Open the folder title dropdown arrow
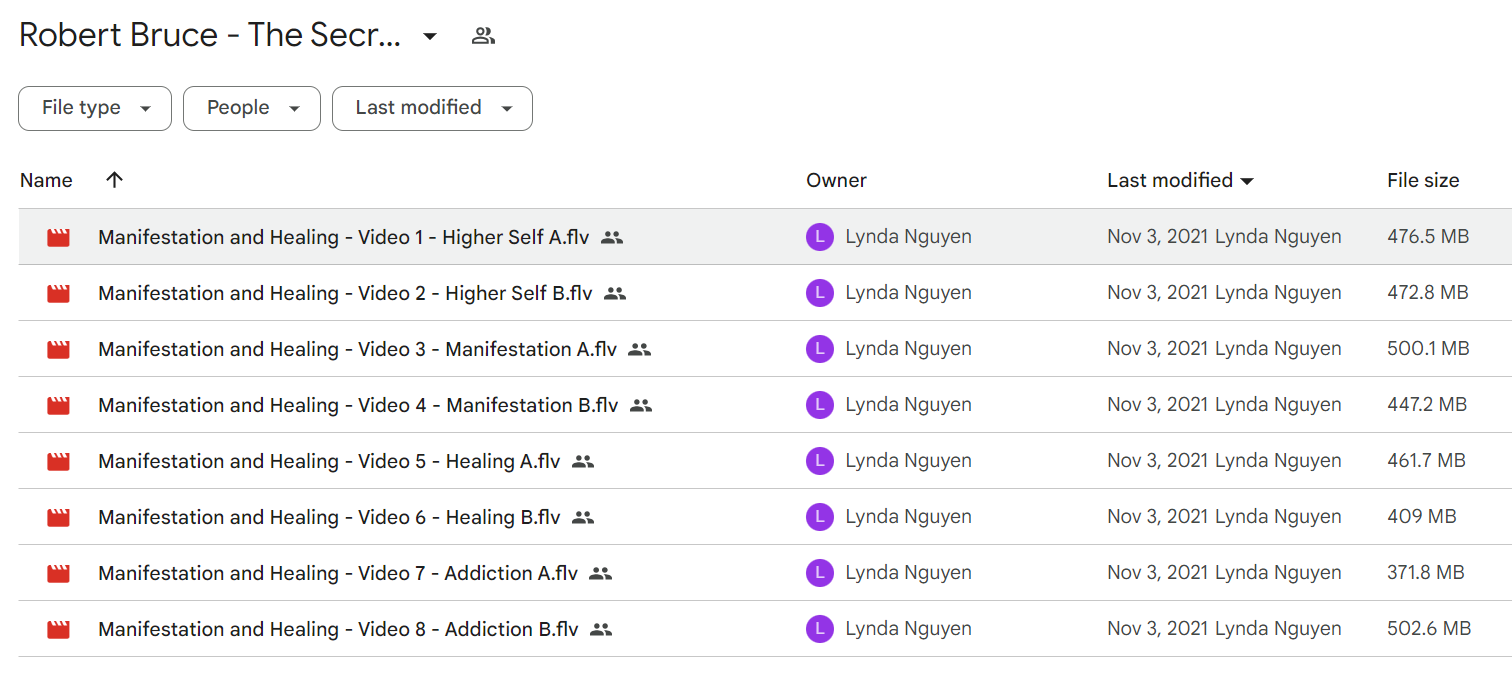The height and width of the screenshot is (683, 1512). point(430,37)
